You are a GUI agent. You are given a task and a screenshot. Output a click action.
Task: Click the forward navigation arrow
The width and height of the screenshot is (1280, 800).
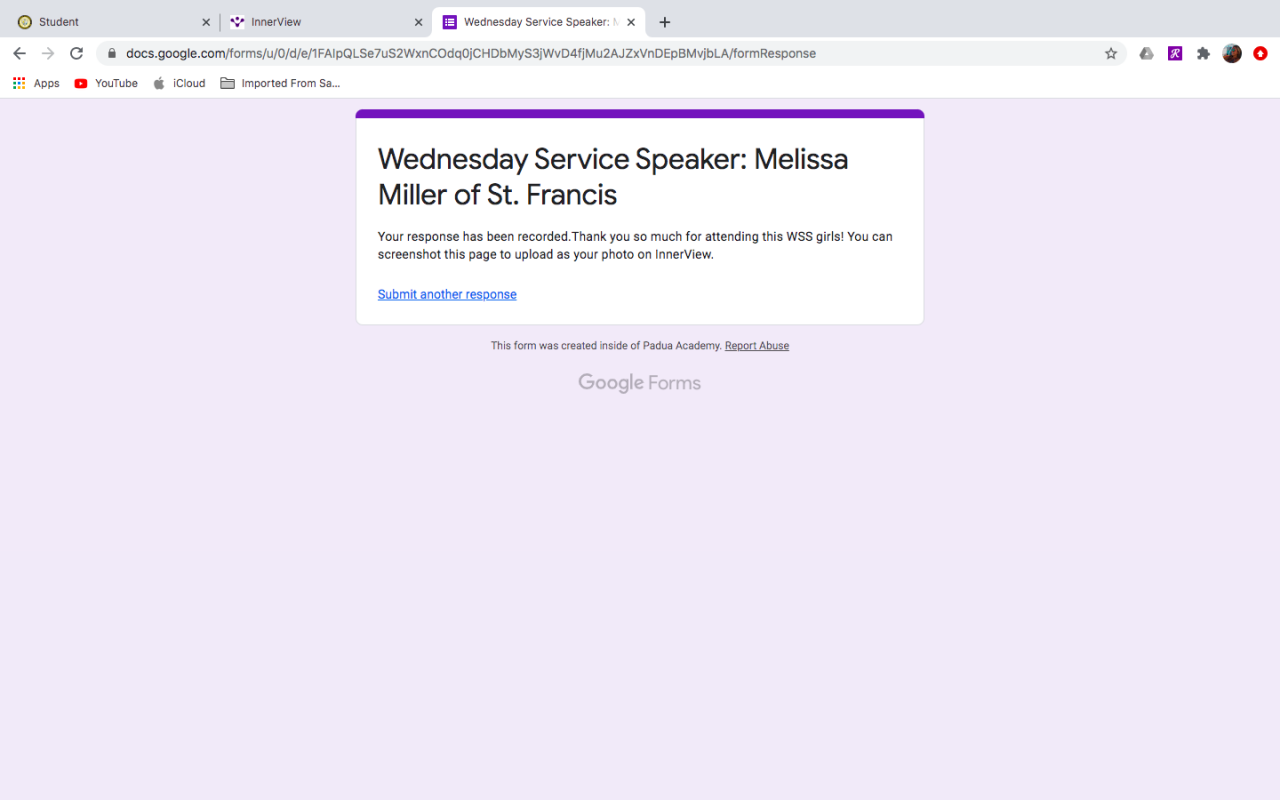click(48, 54)
